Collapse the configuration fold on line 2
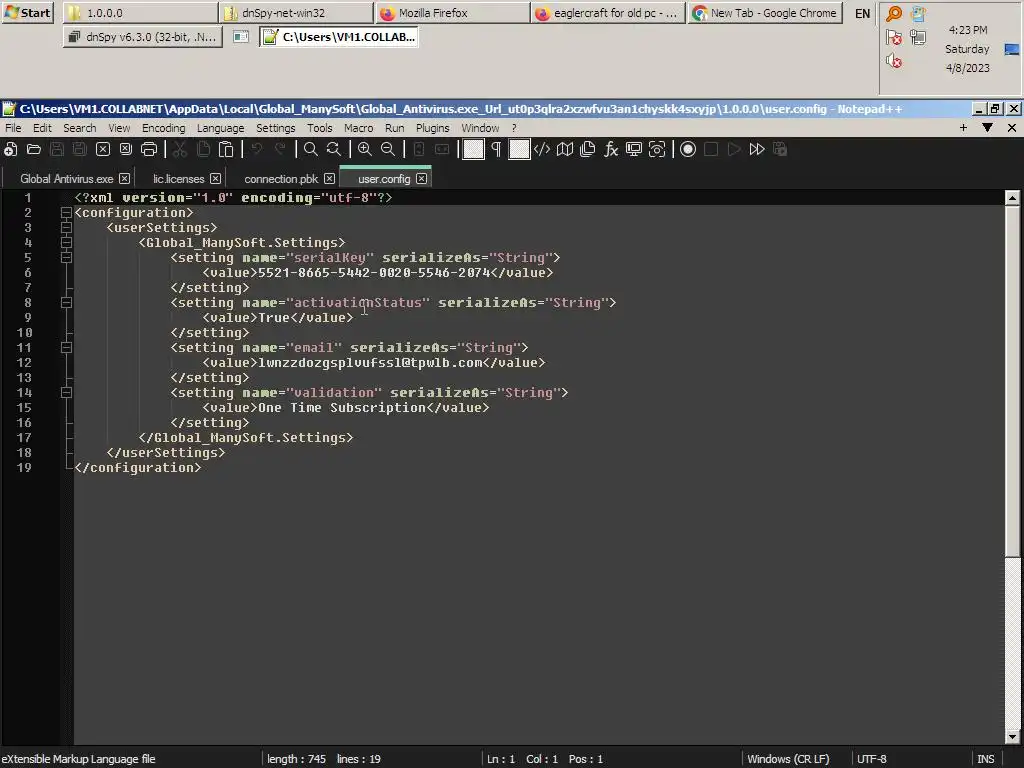This screenshot has width=1024, height=768. [66, 212]
